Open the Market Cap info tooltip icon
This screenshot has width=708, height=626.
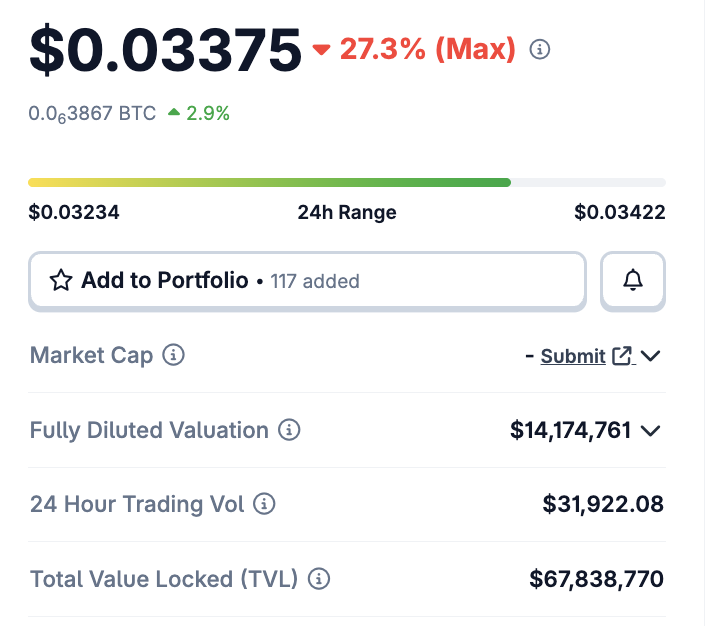coord(174,355)
